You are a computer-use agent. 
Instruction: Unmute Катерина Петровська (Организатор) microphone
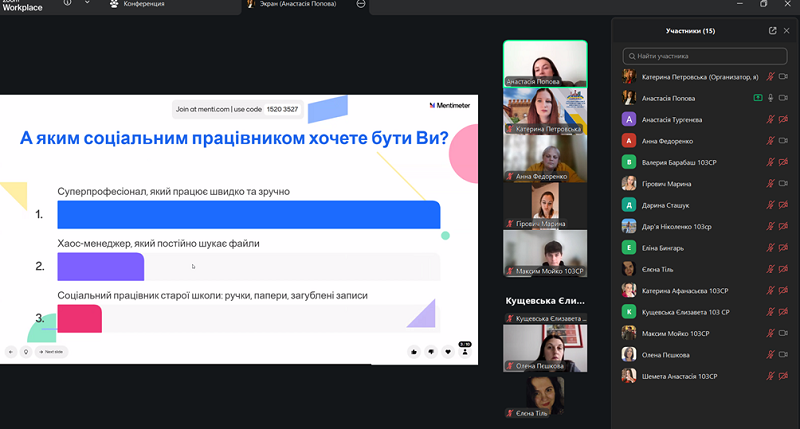[x=771, y=76]
